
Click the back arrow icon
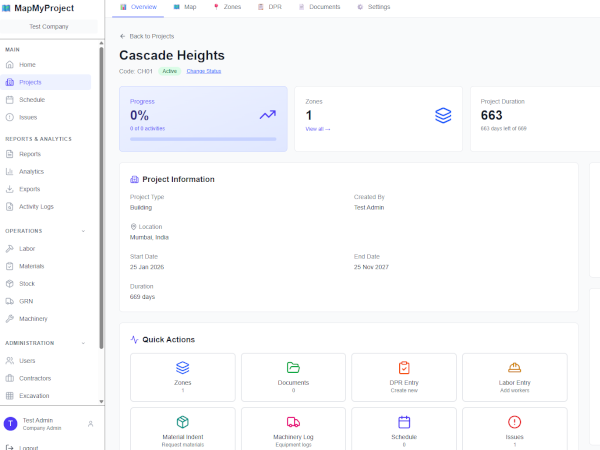tap(122, 36)
